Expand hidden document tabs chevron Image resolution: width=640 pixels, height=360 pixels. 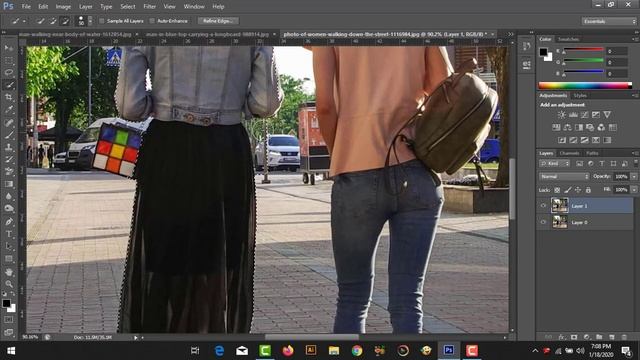(x=511, y=34)
